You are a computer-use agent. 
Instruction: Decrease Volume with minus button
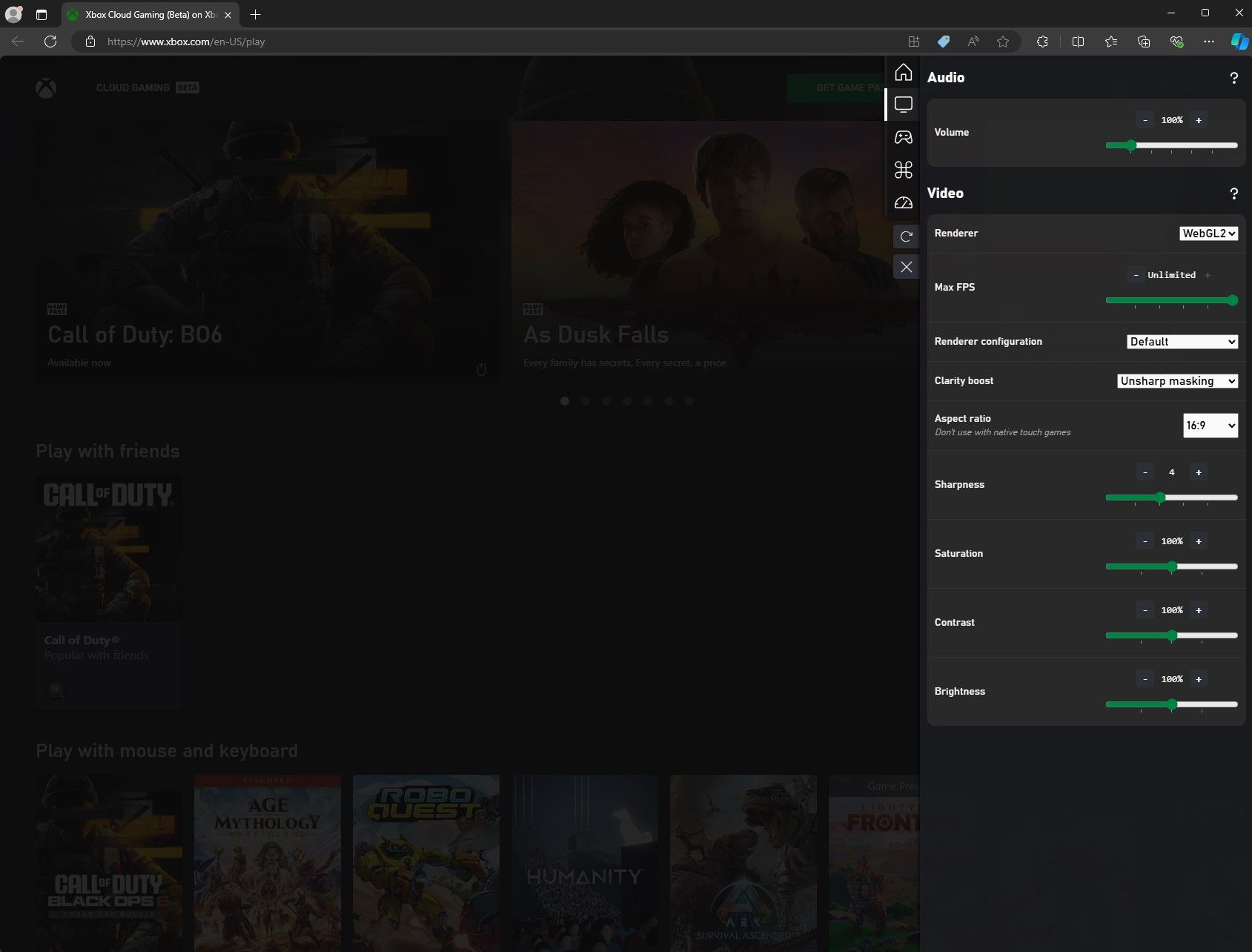pos(1145,120)
